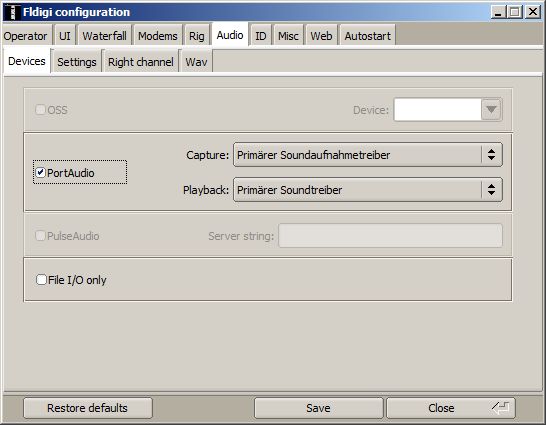
Task: Open the Playback device dropdown
Action: 368,190
